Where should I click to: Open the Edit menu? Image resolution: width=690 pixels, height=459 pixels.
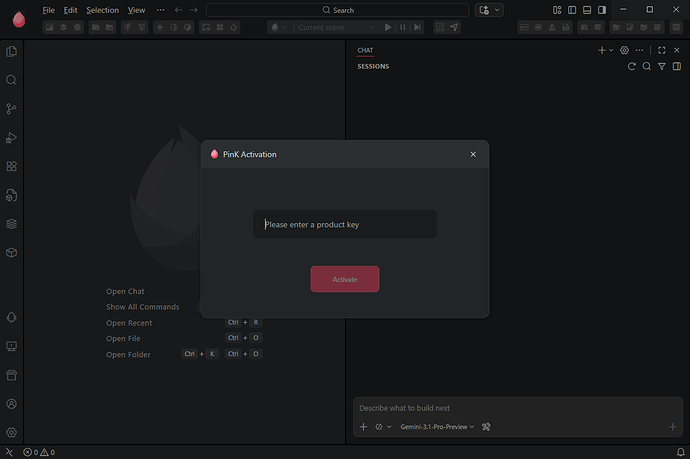pyautogui.click(x=70, y=10)
